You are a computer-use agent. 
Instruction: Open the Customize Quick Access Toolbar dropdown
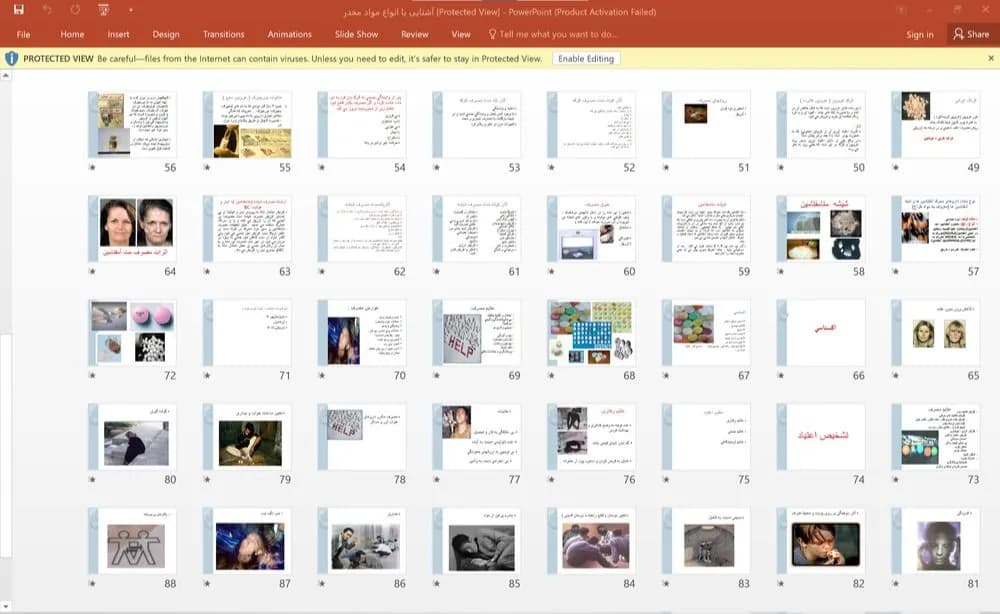[x=131, y=10]
